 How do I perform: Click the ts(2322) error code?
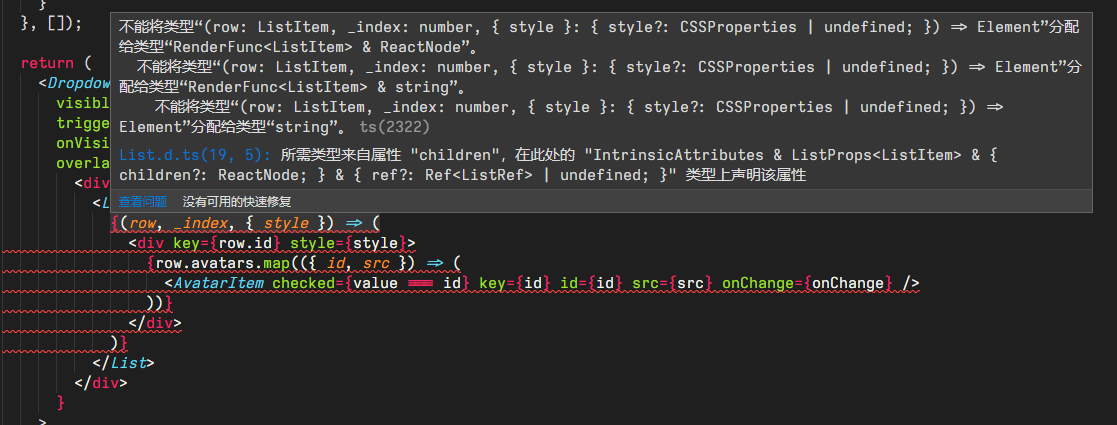[395, 127]
